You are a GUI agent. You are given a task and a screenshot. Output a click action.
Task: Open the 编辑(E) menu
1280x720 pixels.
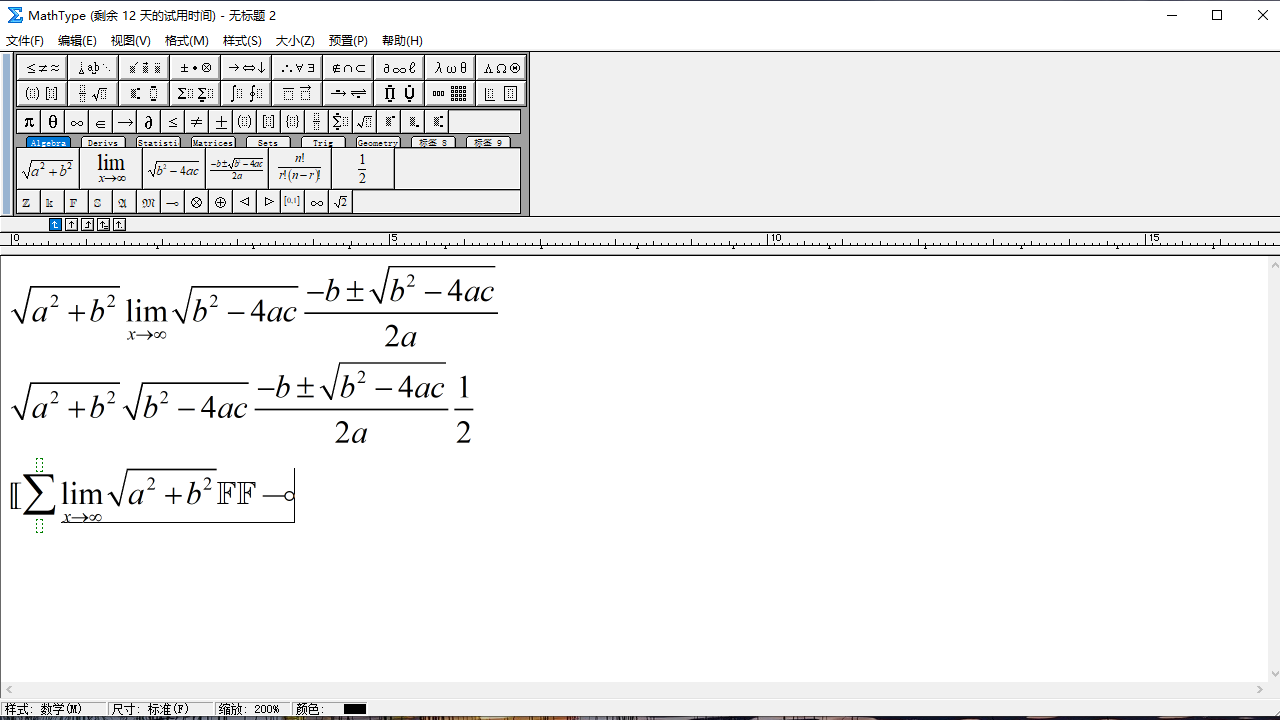click(x=77, y=41)
